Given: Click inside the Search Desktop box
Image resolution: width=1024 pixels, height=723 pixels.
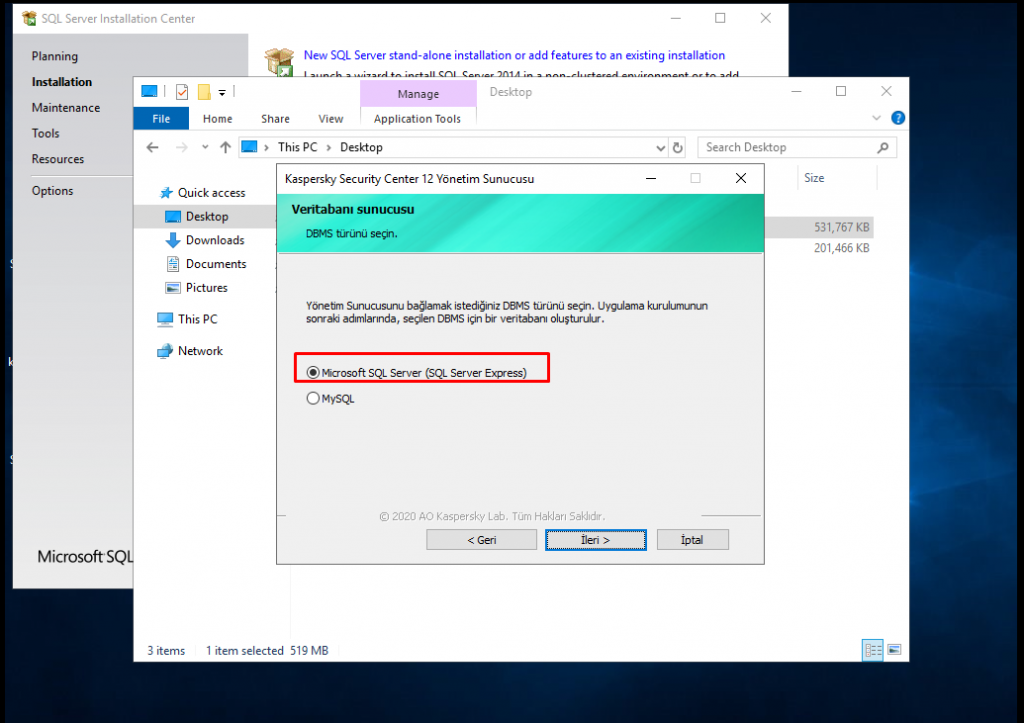Looking at the screenshot, I should [x=790, y=147].
